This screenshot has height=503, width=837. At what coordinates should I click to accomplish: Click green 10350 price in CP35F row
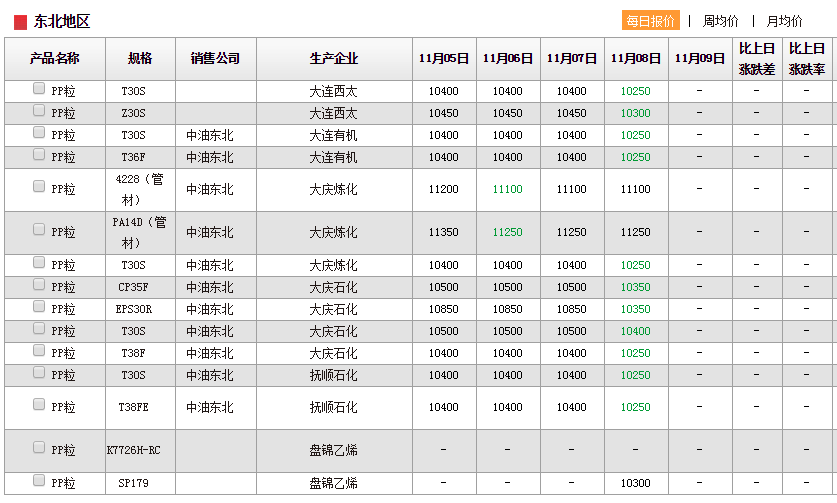point(636,287)
